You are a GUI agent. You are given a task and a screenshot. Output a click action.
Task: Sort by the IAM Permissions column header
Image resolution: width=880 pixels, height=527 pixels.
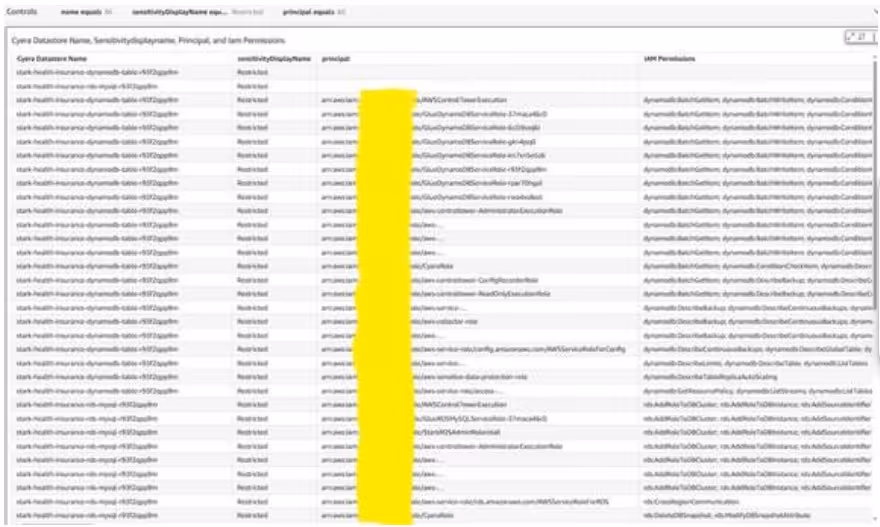[x=669, y=58]
